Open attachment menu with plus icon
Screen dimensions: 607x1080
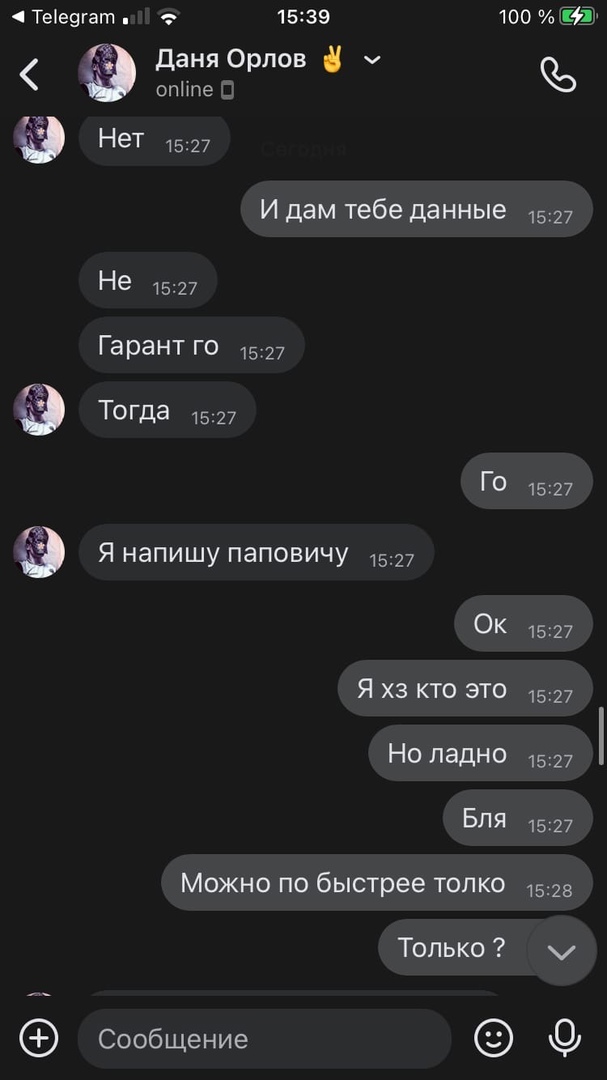pos(39,1037)
